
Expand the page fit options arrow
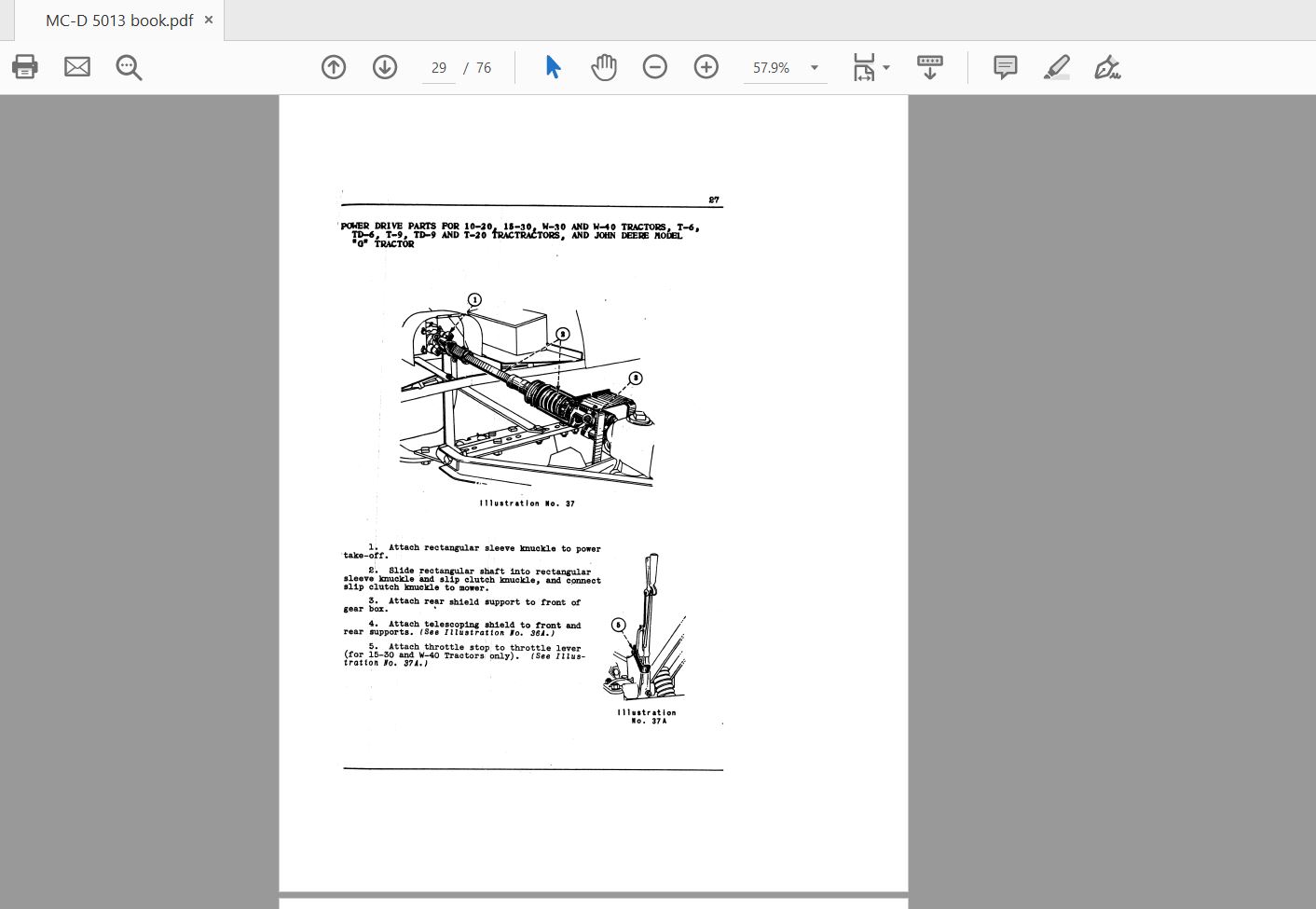coord(886,67)
